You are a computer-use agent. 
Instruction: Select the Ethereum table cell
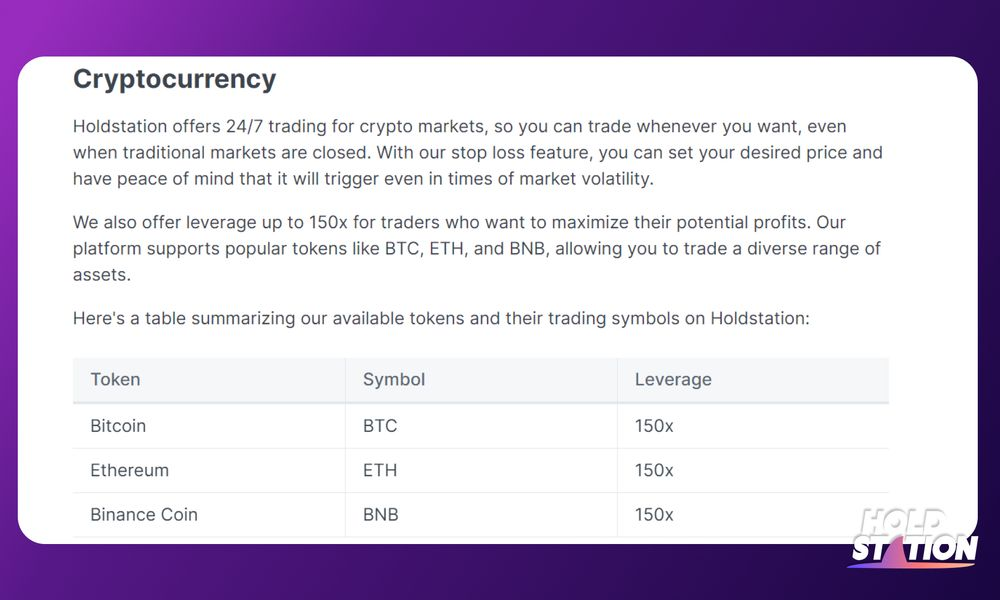pos(209,471)
